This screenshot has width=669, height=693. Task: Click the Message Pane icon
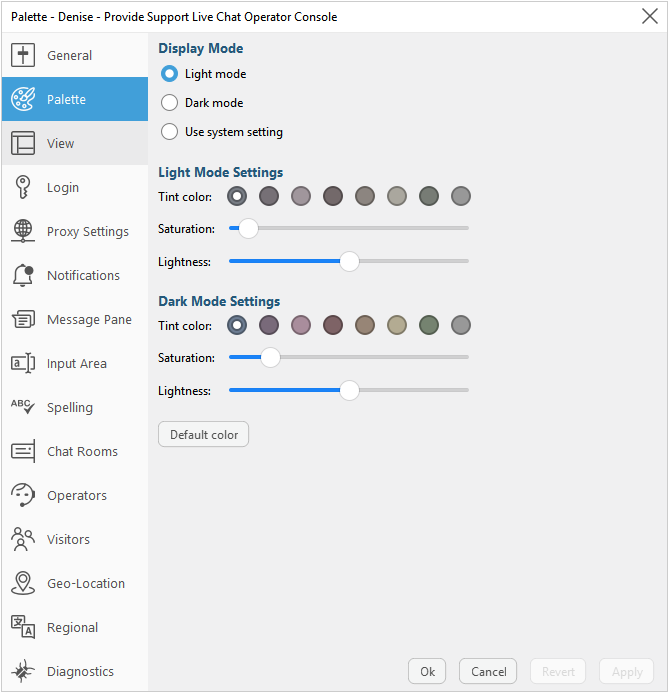click(x=23, y=319)
